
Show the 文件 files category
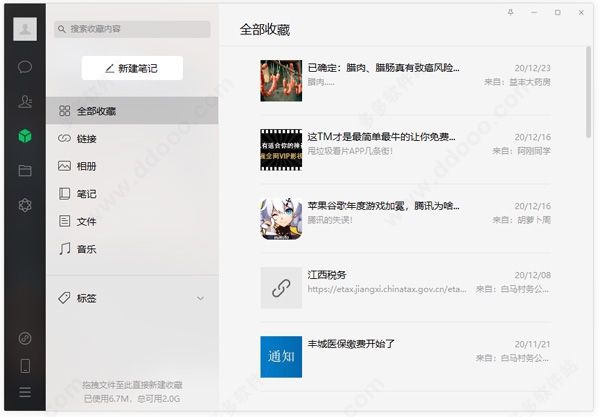point(132,221)
